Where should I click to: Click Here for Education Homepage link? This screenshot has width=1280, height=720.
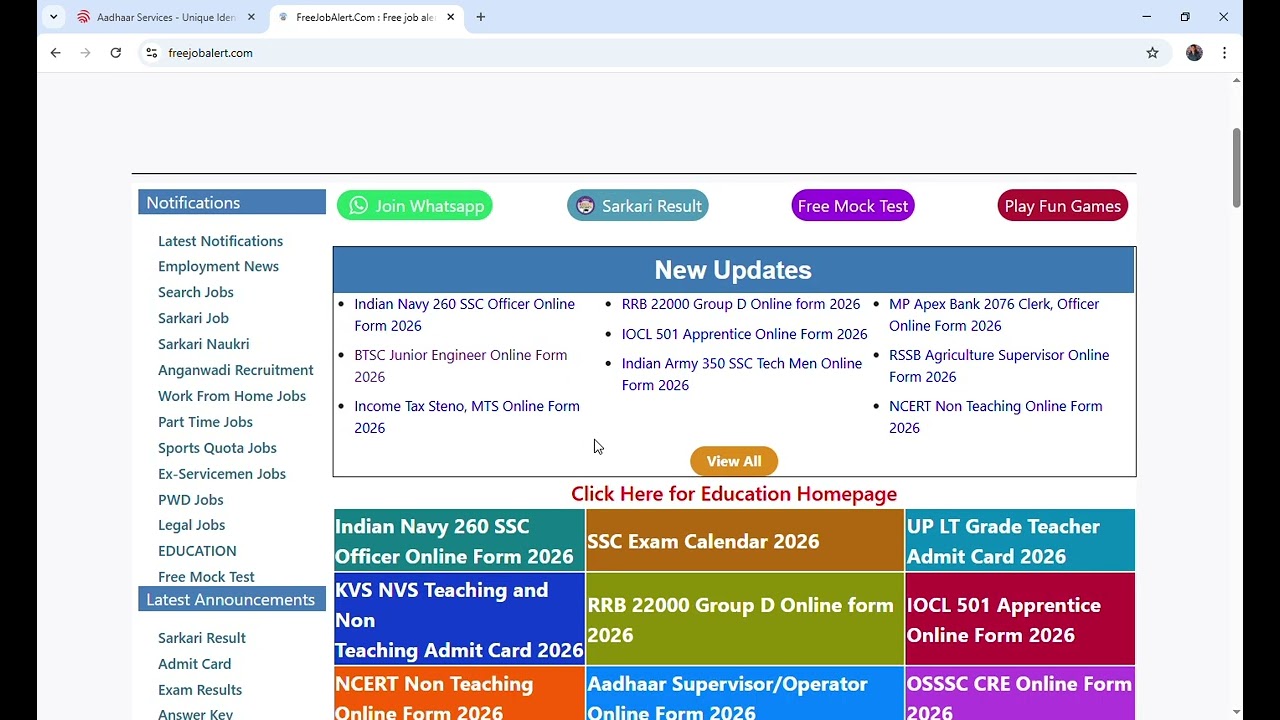pyautogui.click(x=734, y=494)
